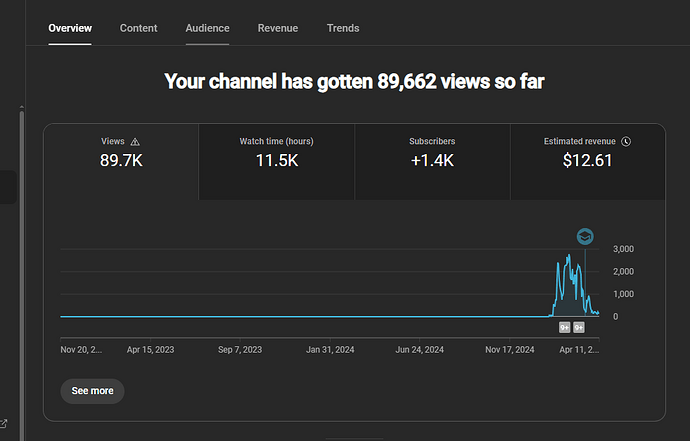
Task: Select the Subscribers +1.4K card
Action: [x=432, y=161]
